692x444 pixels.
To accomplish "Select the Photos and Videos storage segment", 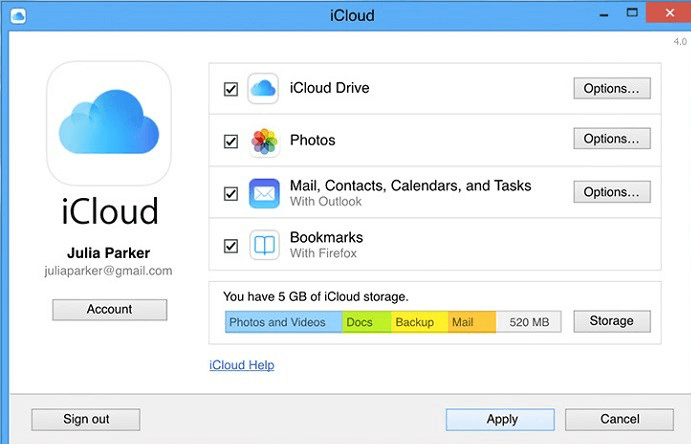I will click(284, 322).
